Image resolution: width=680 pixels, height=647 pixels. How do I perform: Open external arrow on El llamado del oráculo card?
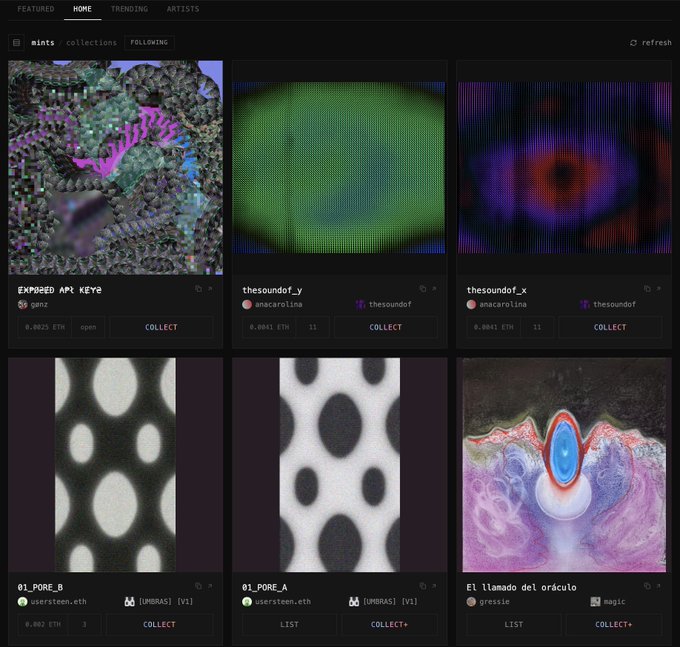[659, 586]
